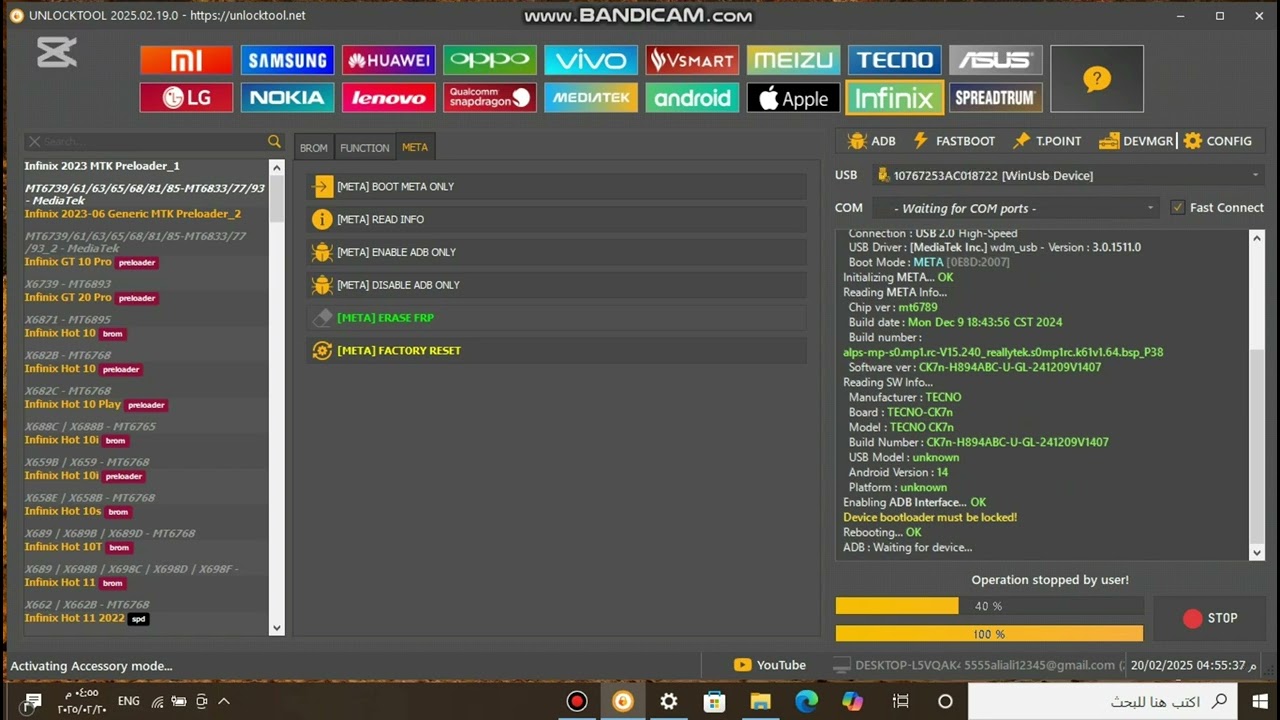Click the search magnifier icon

(x=275, y=142)
